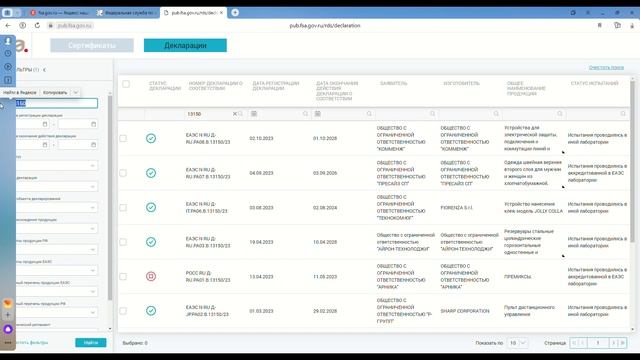Go to next page in pagination
640x360 pixels.
[x=613, y=343]
